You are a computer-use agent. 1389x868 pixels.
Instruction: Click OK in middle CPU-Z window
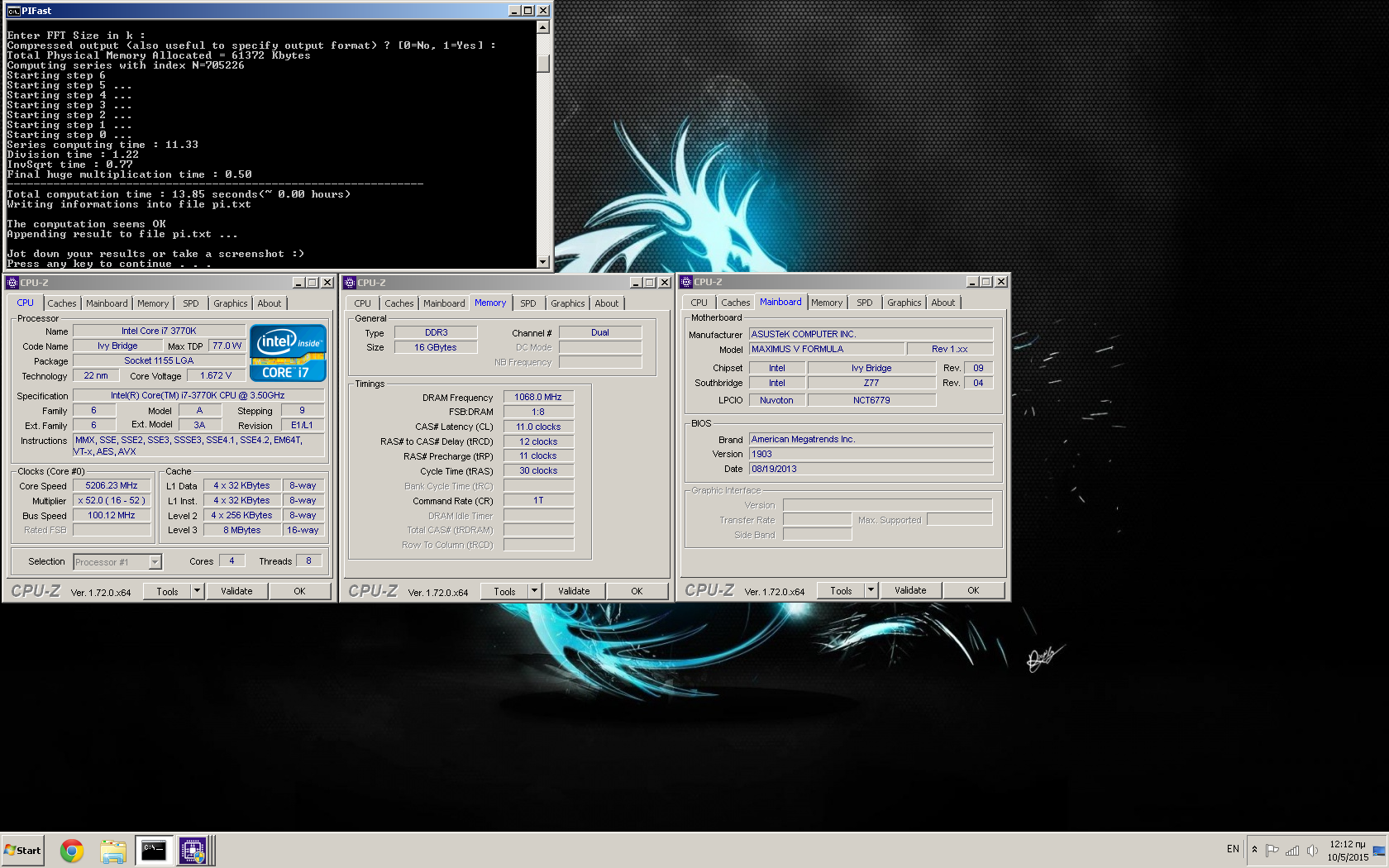click(x=637, y=591)
